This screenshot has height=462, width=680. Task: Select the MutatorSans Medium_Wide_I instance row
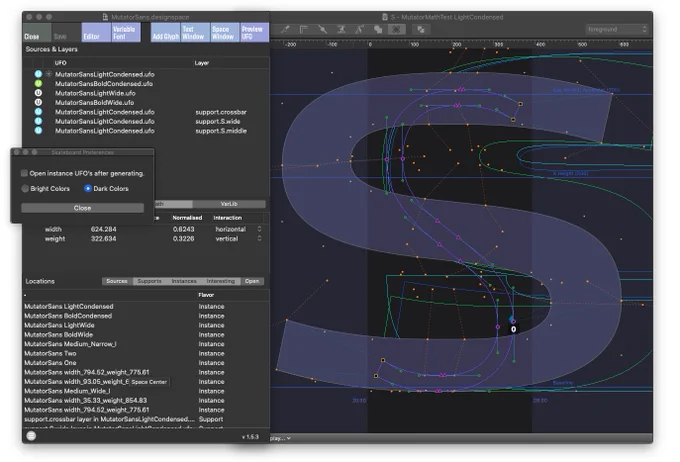(147, 391)
